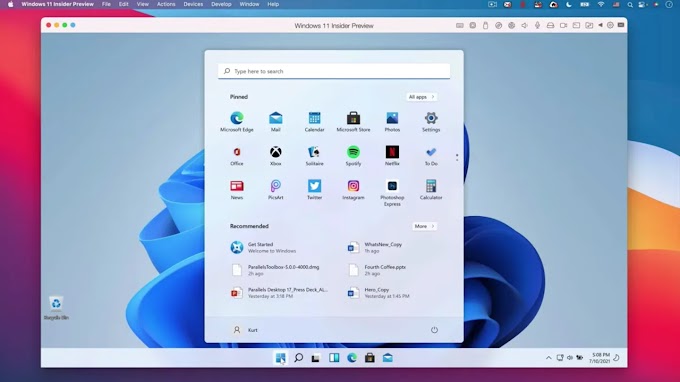Click the macOS Wi-Fi menu bar icon
Image resolution: width=680 pixels, height=382 pixels.
tap(601, 4)
